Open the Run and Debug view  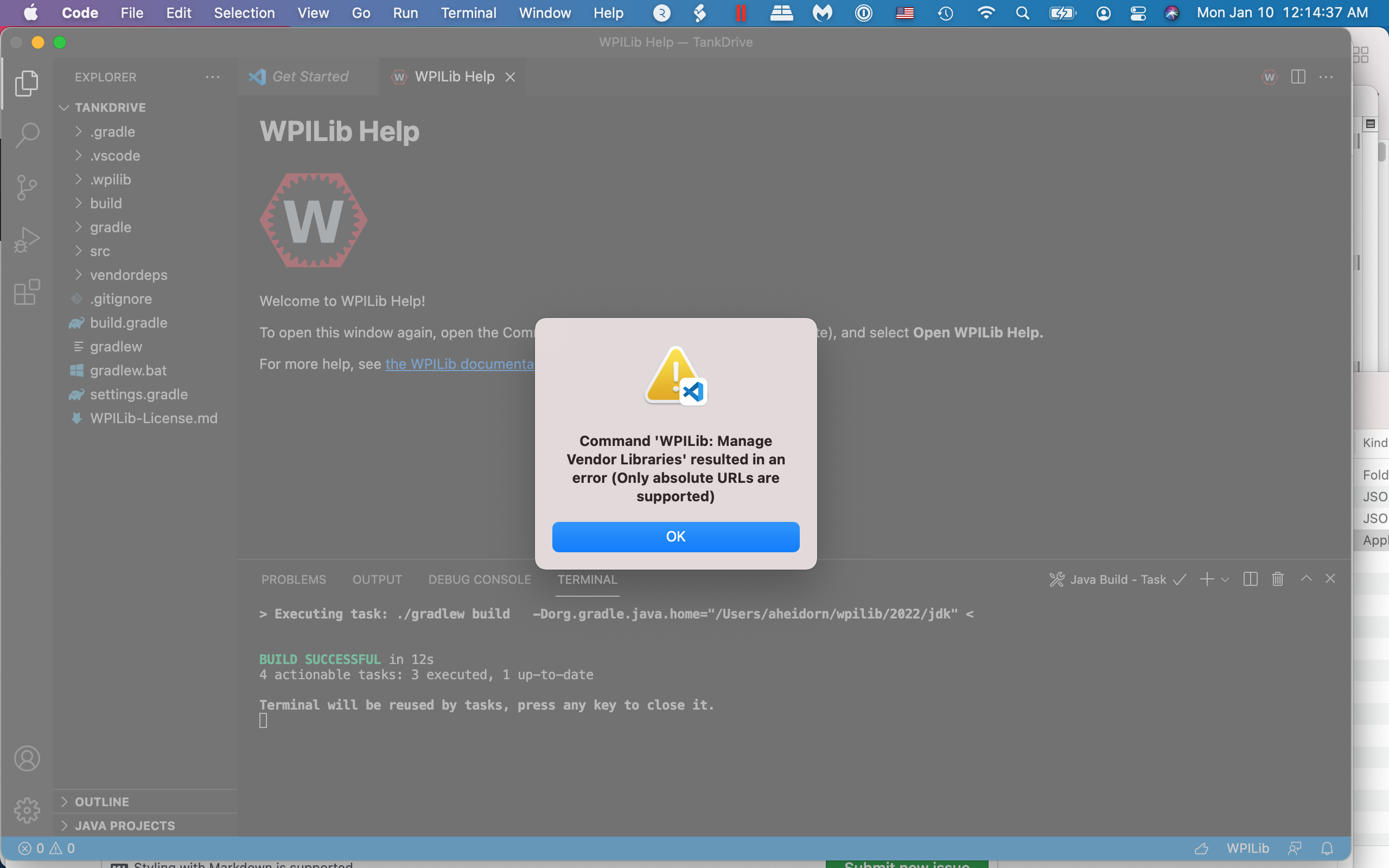pyautogui.click(x=27, y=239)
